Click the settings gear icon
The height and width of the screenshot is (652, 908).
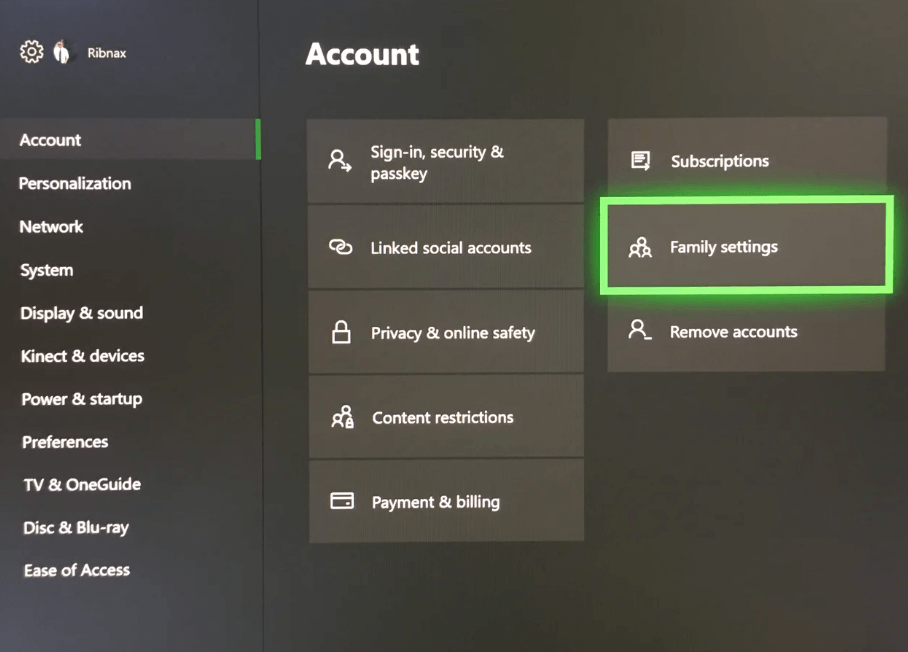click(x=32, y=52)
